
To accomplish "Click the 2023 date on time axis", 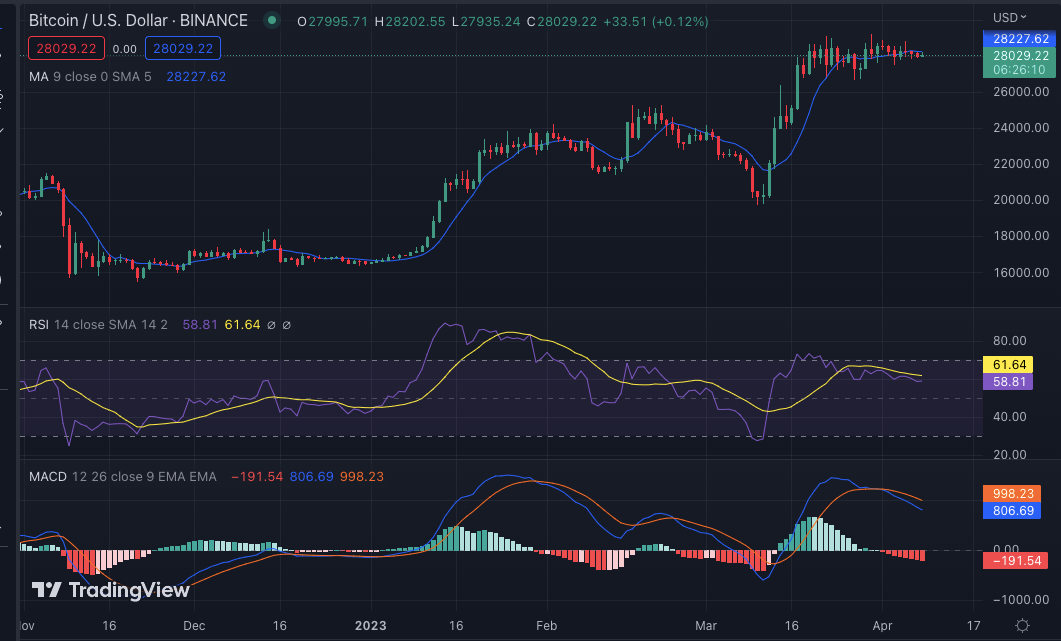I will tap(370, 625).
